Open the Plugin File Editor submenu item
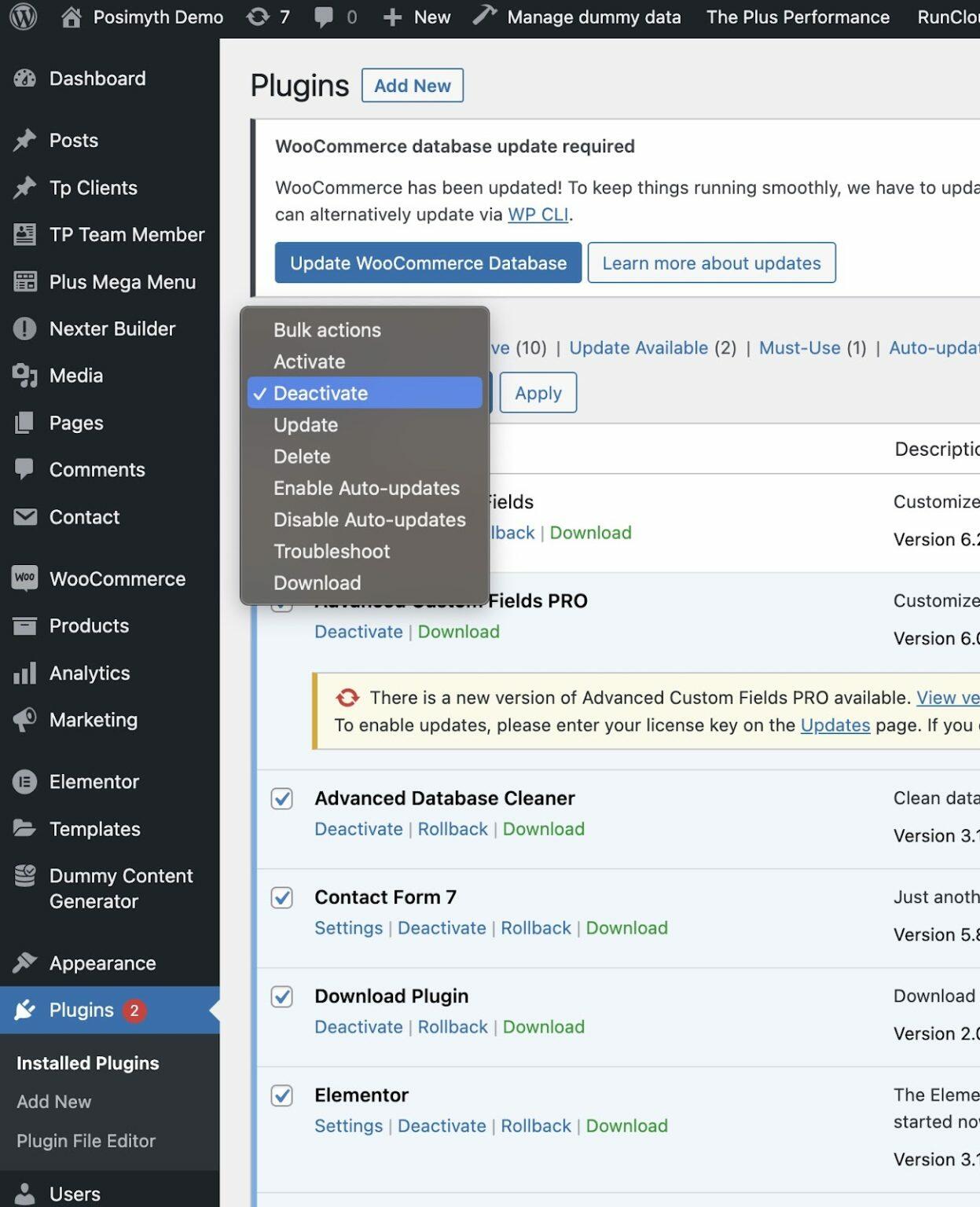This screenshot has height=1207, width=980. pyautogui.click(x=86, y=1141)
